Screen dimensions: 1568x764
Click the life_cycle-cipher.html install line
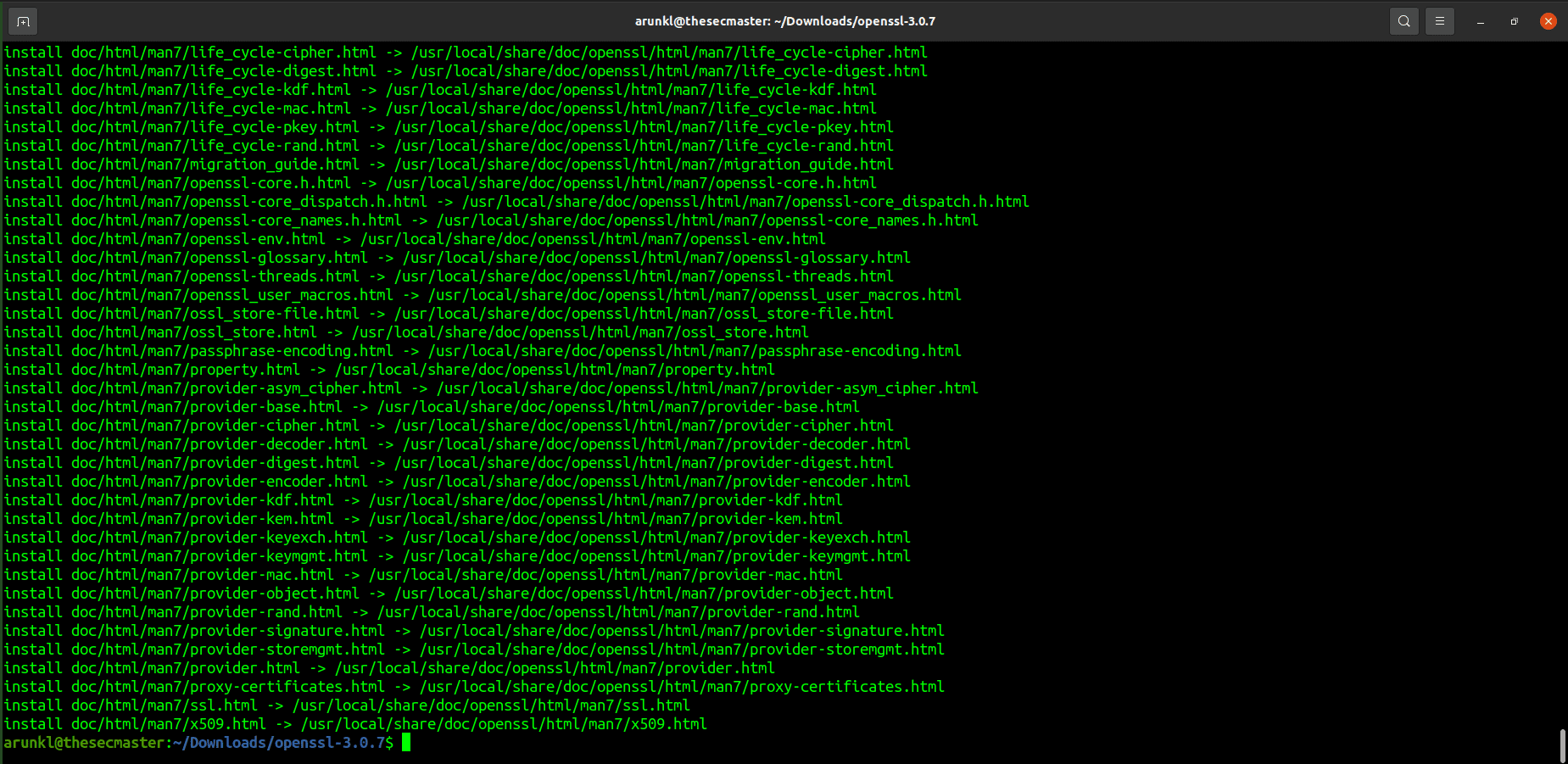pyautogui.click(x=466, y=53)
